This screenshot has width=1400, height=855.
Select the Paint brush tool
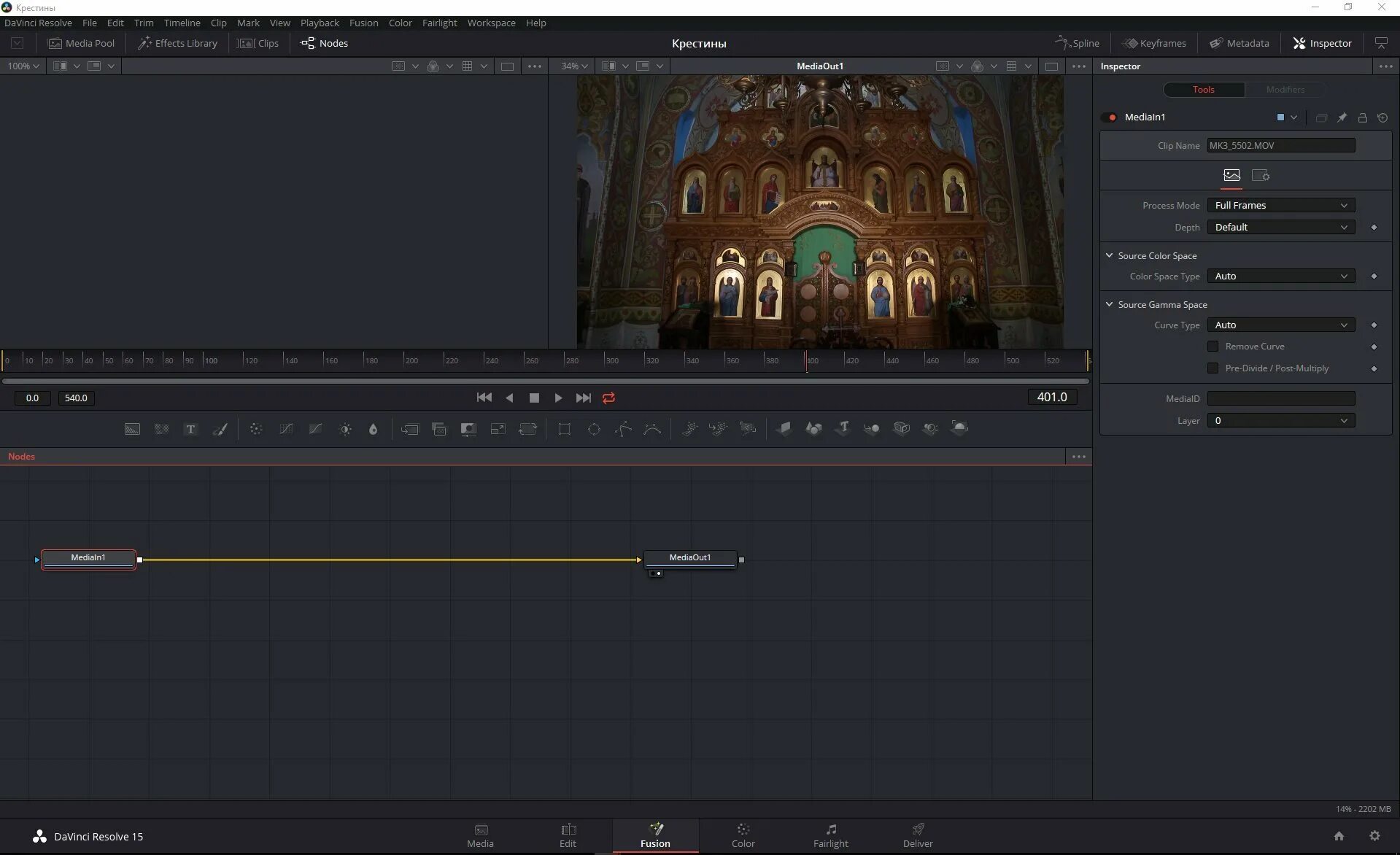coord(220,429)
